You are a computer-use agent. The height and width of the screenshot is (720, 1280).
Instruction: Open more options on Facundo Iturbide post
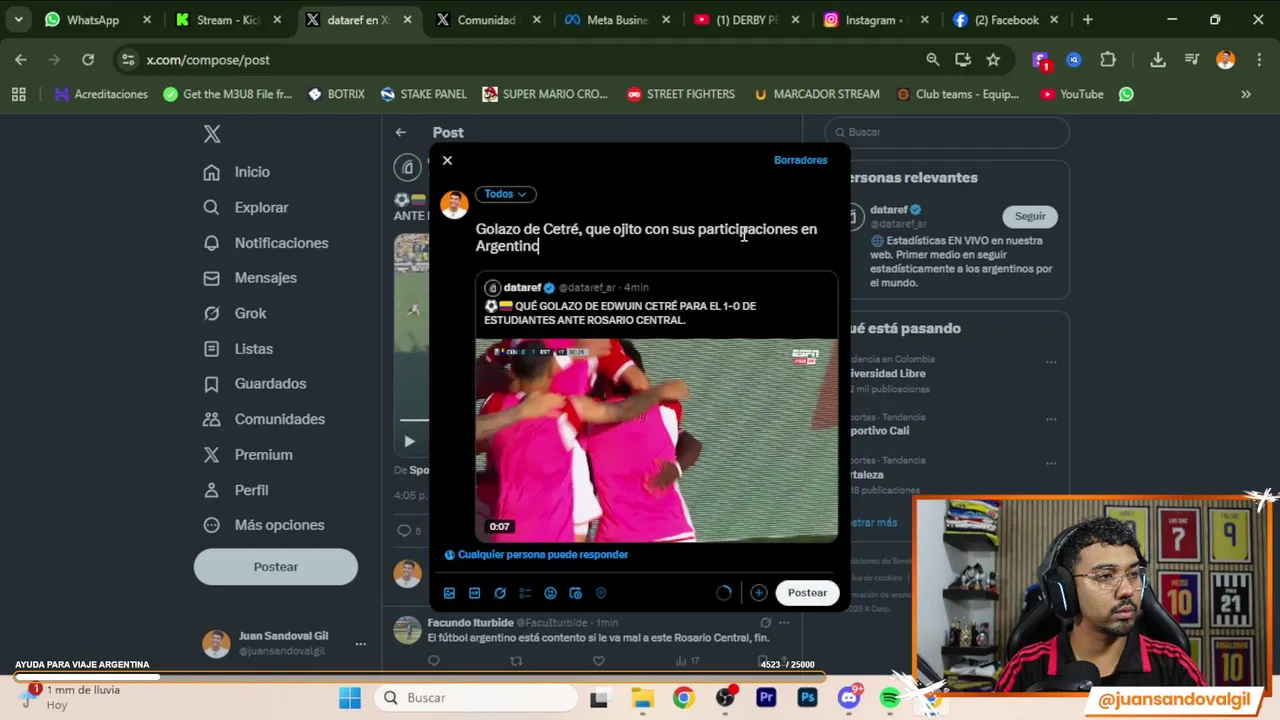(x=784, y=623)
